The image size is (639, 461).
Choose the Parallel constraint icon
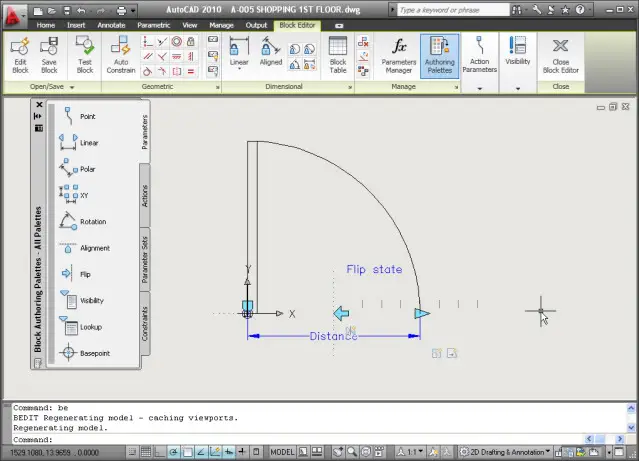pos(147,56)
